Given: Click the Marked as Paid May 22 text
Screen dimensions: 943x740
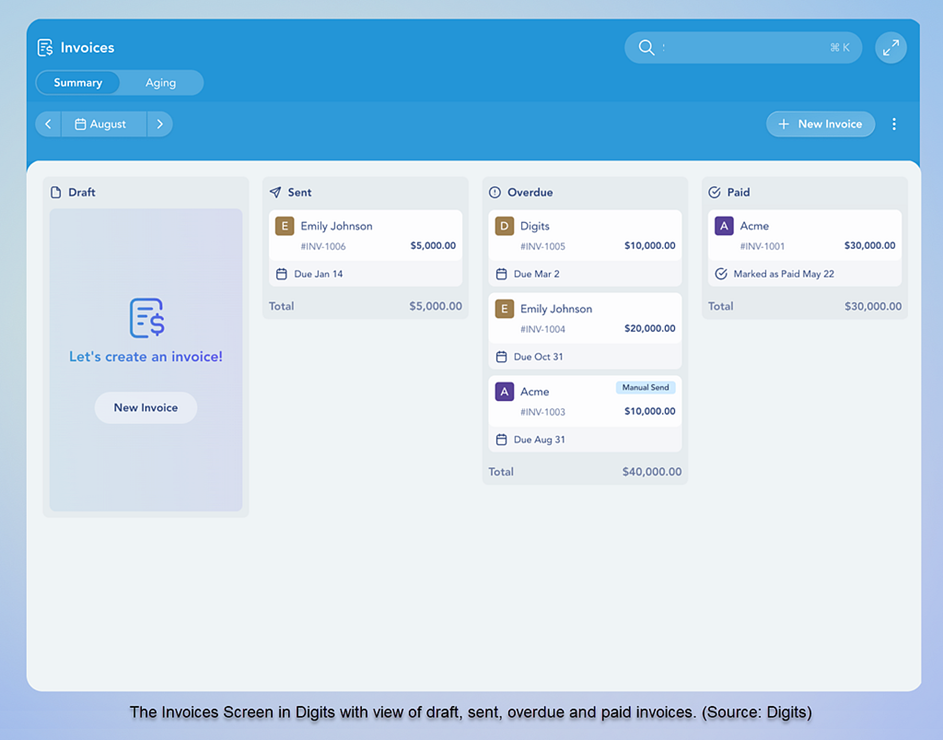Looking at the screenshot, I should (784, 274).
